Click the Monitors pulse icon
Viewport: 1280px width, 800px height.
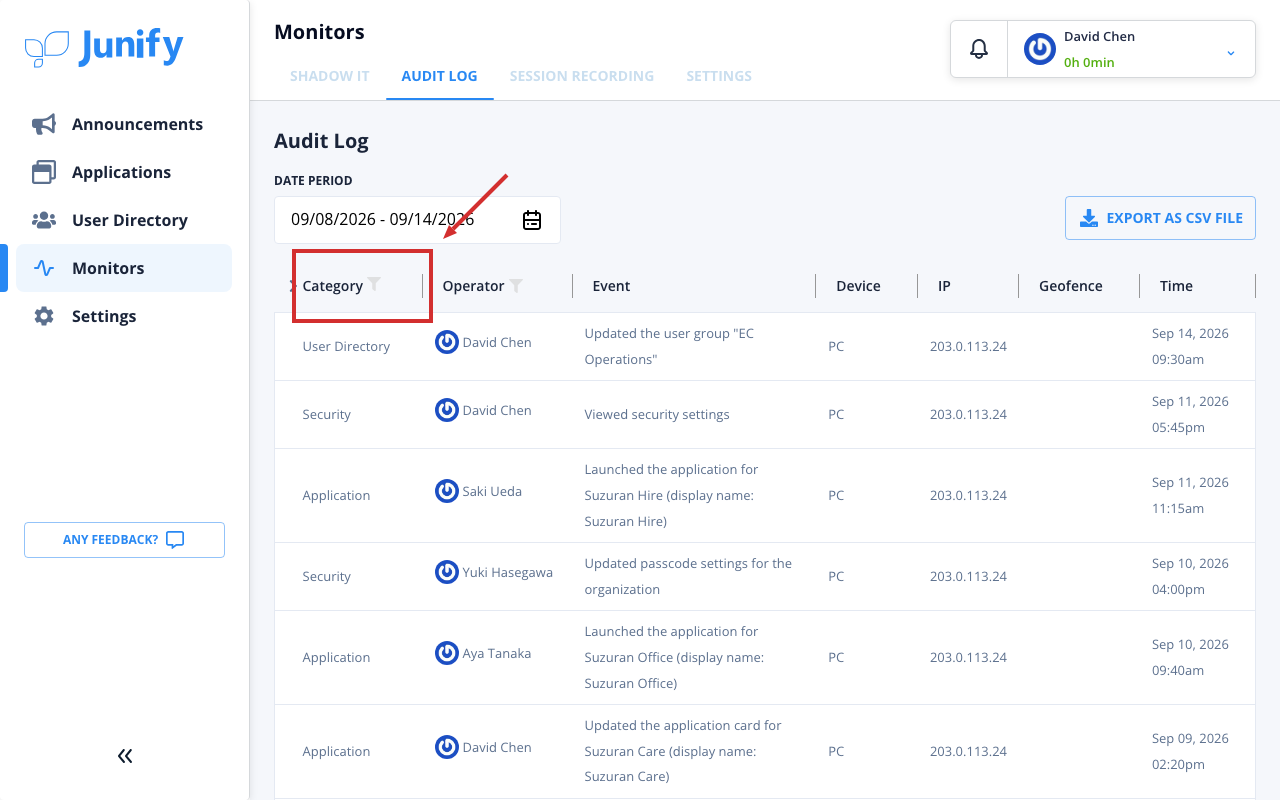tap(44, 268)
